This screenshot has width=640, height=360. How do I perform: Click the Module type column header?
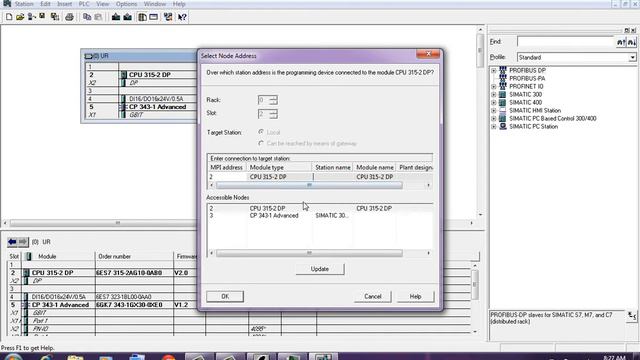(x=279, y=167)
